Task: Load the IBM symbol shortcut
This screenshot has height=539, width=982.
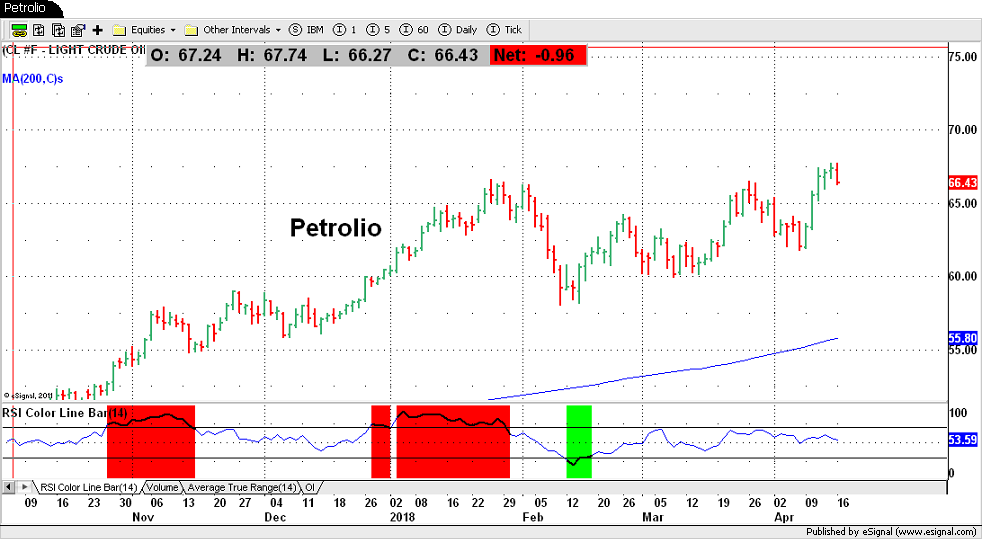Action: pyautogui.click(x=306, y=29)
